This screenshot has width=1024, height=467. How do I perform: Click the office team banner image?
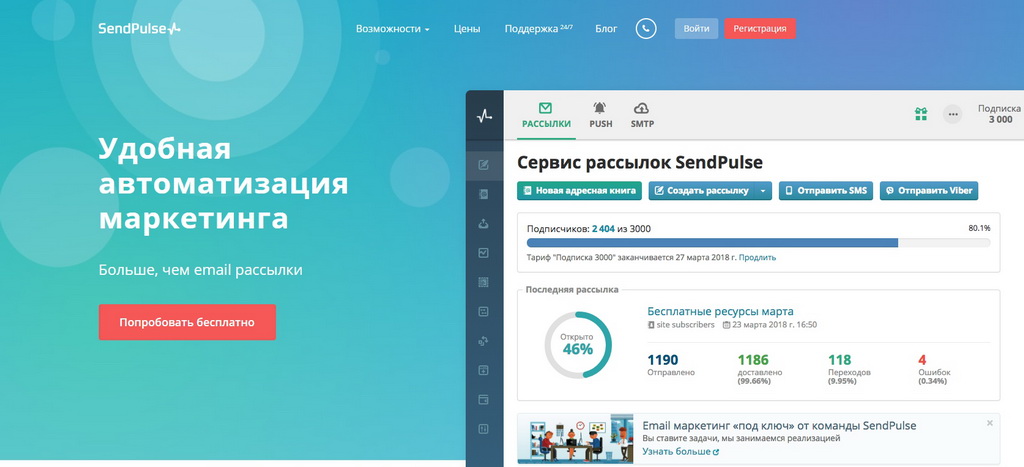click(x=575, y=439)
